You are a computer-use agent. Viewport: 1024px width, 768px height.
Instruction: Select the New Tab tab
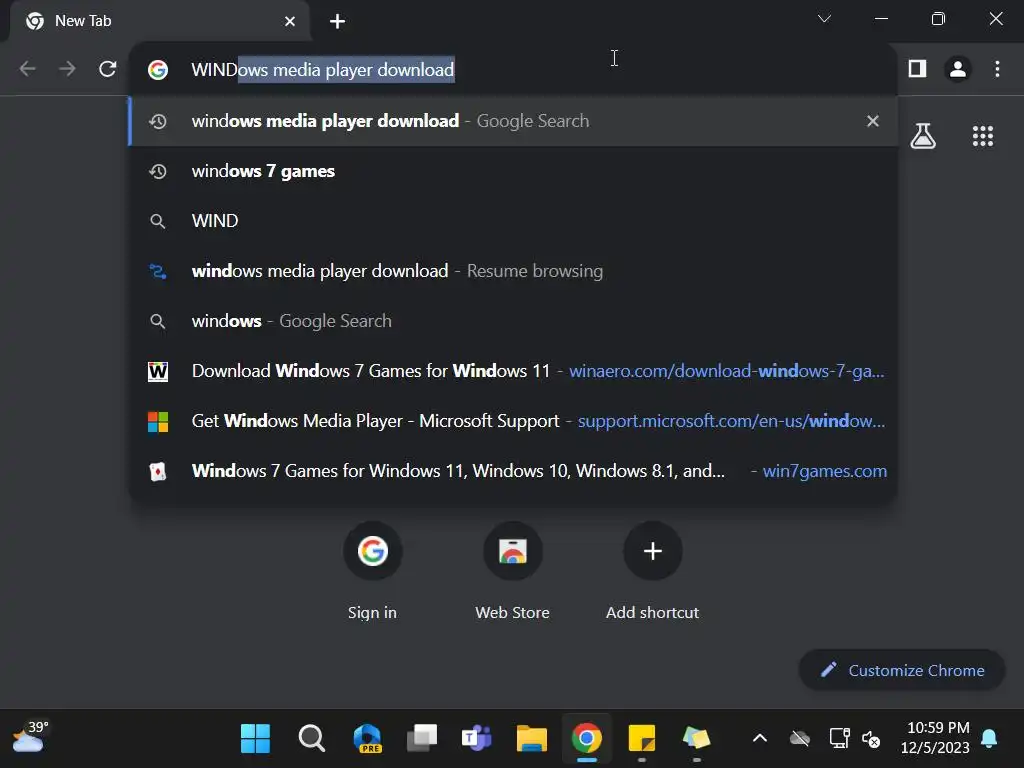(159, 22)
